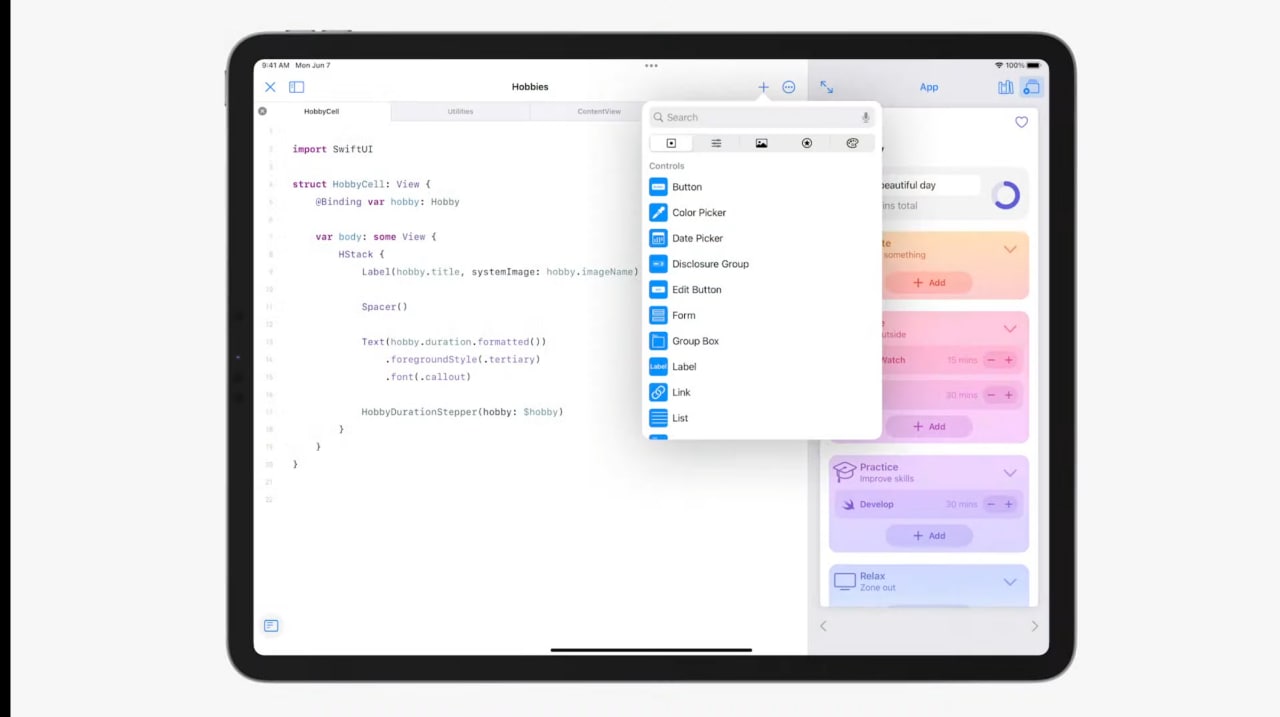1280x717 pixels.
Task: Switch library to the Views category
Action: coord(671,143)
